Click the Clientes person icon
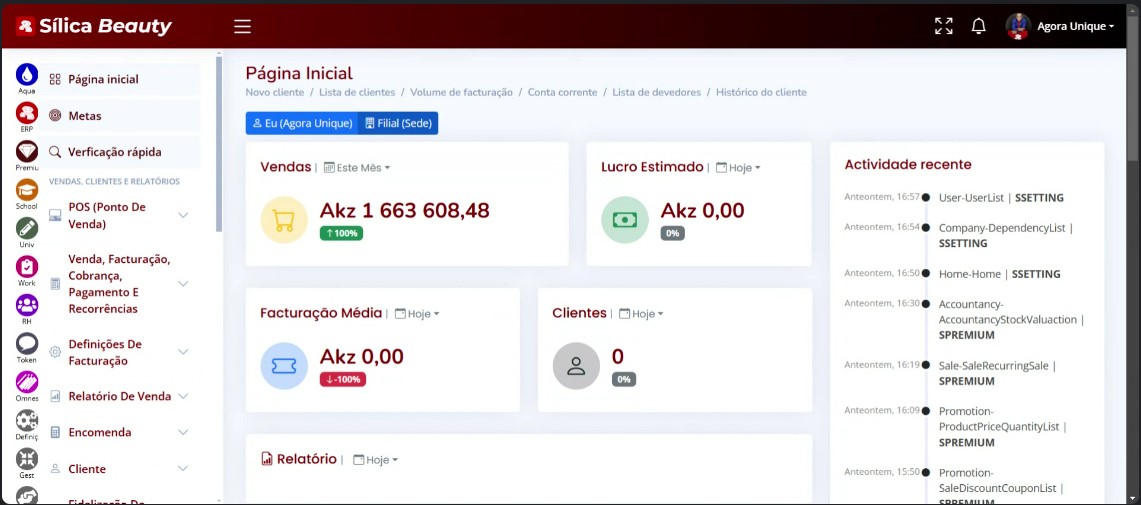Screen dimensions: 1141x505 (576, 366)
